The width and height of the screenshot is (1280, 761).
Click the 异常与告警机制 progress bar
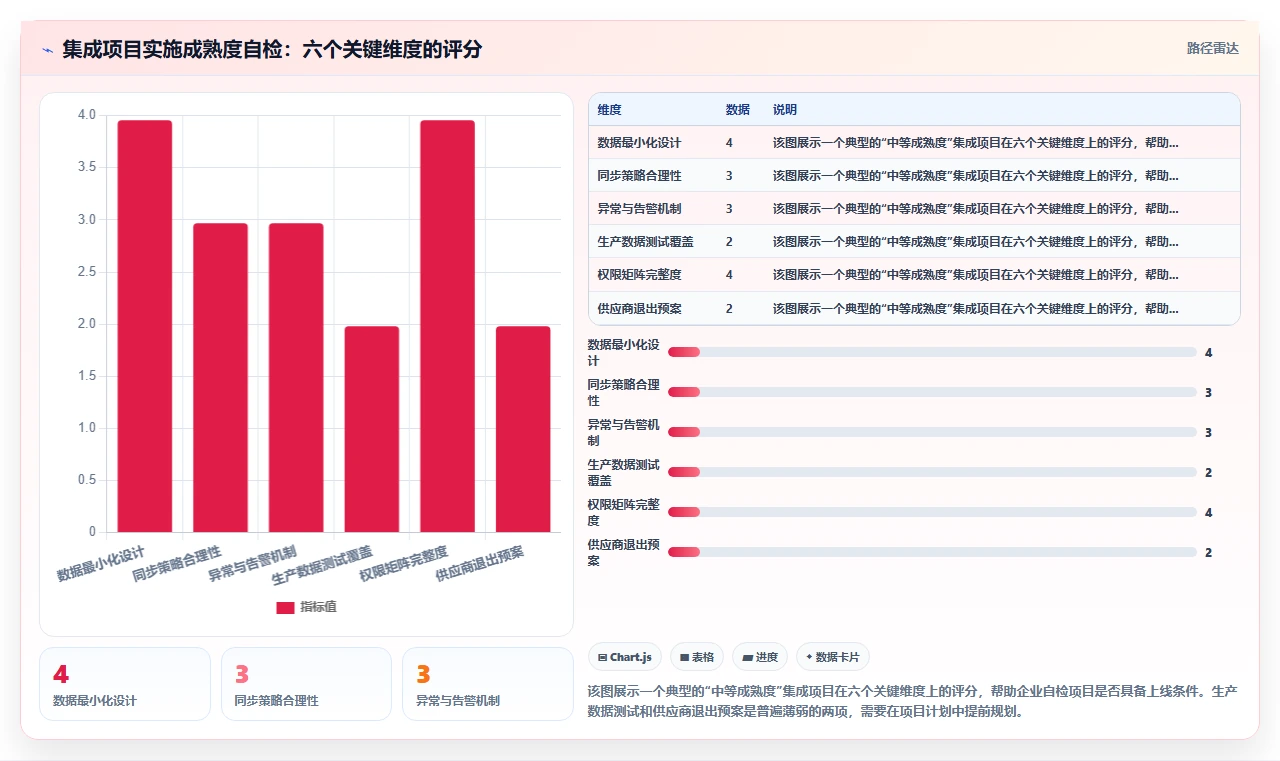point(932,432)
